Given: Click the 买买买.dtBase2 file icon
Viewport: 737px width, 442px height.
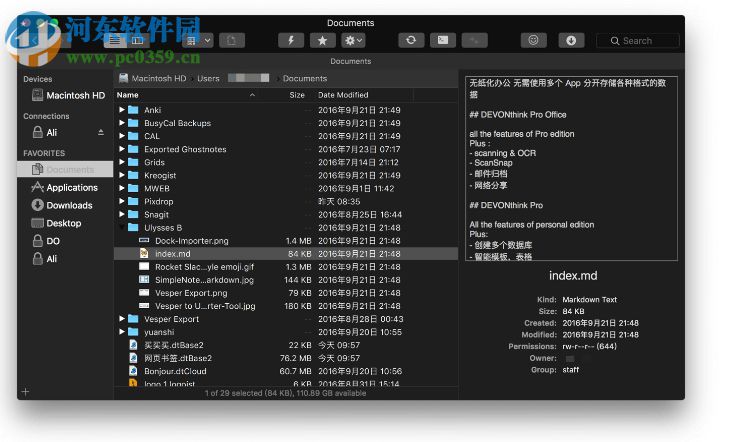Looking at the screenshot, I should pyautogui.click(x=133, y=345).
